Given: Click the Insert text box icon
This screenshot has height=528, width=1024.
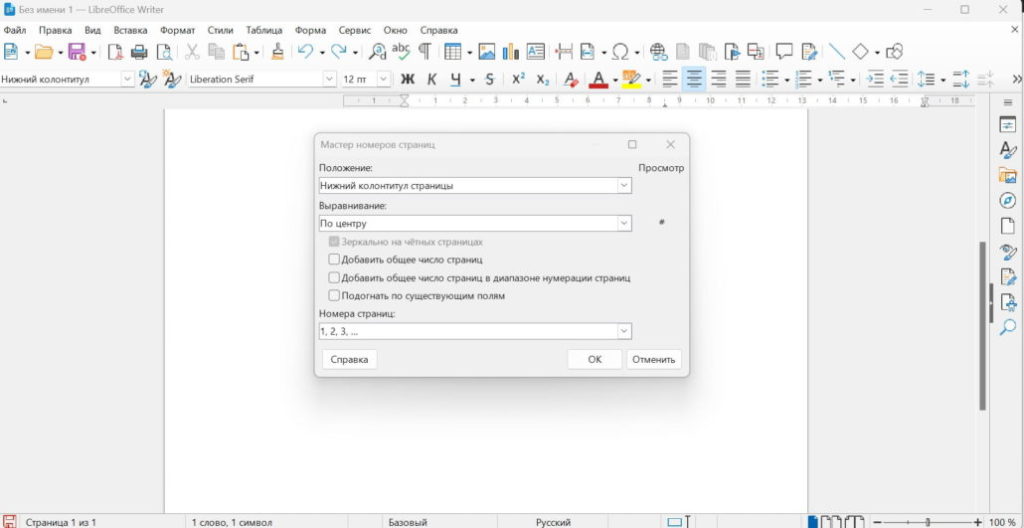Looking at the screenshot, I should pos(536,52).
